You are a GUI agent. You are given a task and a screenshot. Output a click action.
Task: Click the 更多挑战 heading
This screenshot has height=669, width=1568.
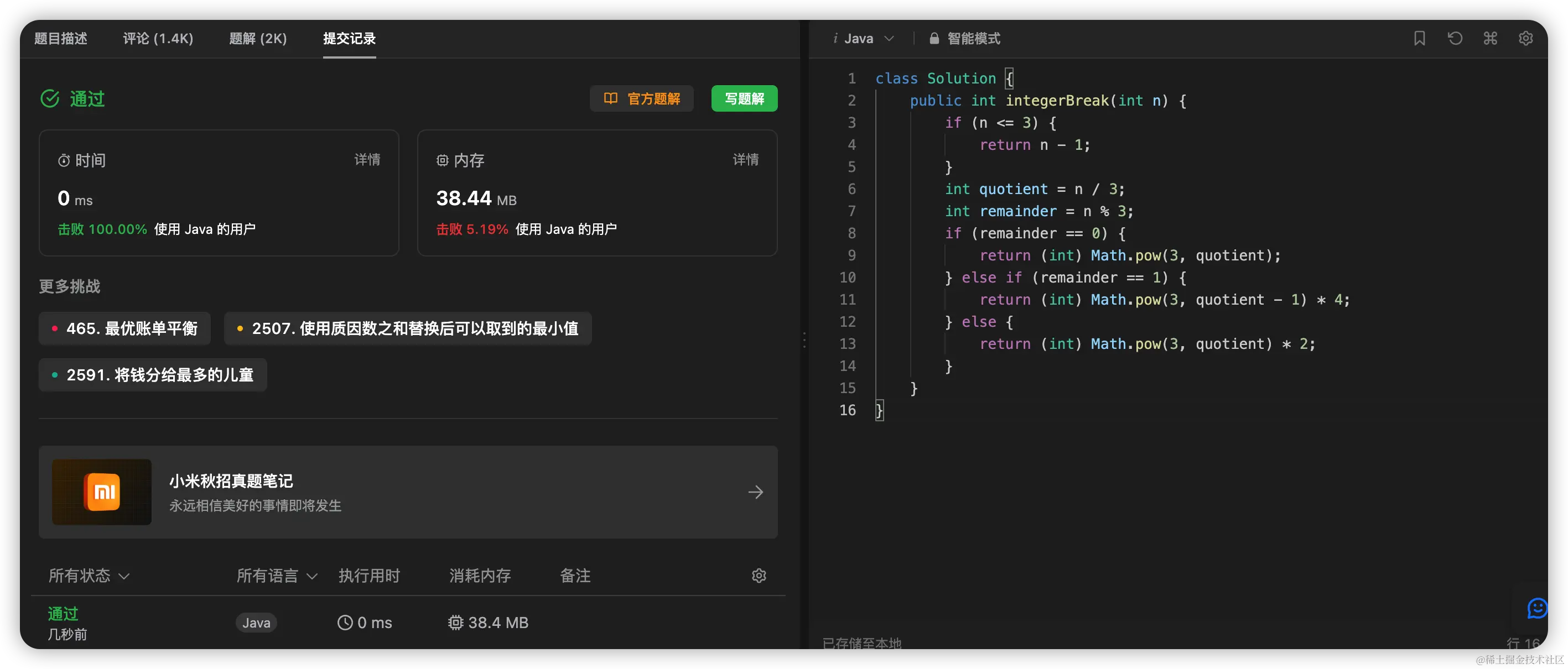[x=69, y=286]
